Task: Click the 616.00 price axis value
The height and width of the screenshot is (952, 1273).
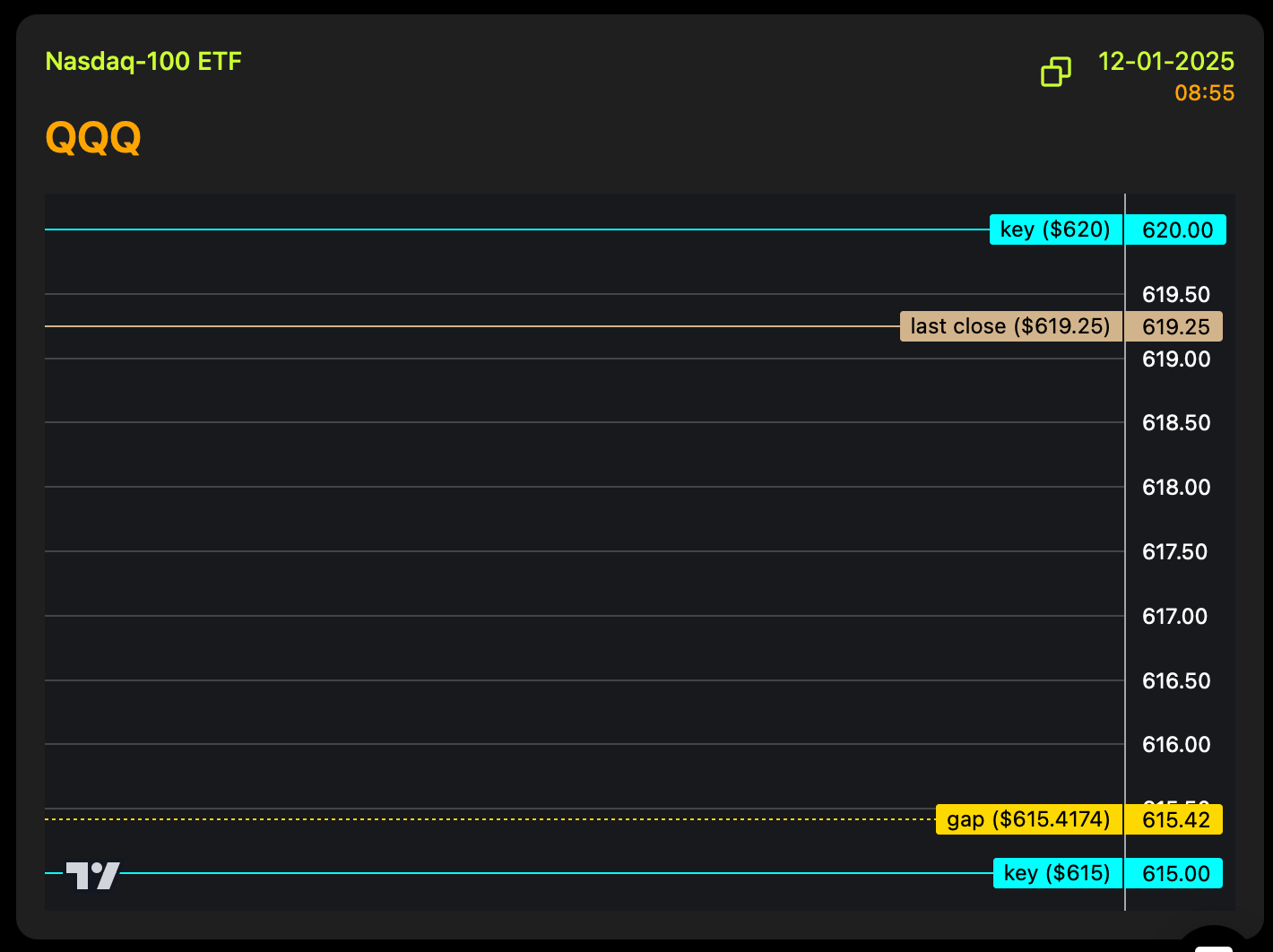Action: click(x=1175, y=745)
